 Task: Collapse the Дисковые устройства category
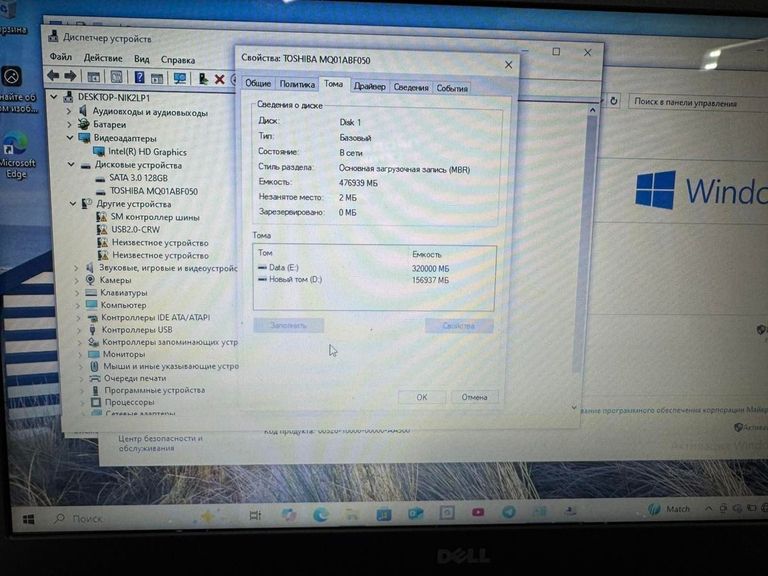(72, 165)
